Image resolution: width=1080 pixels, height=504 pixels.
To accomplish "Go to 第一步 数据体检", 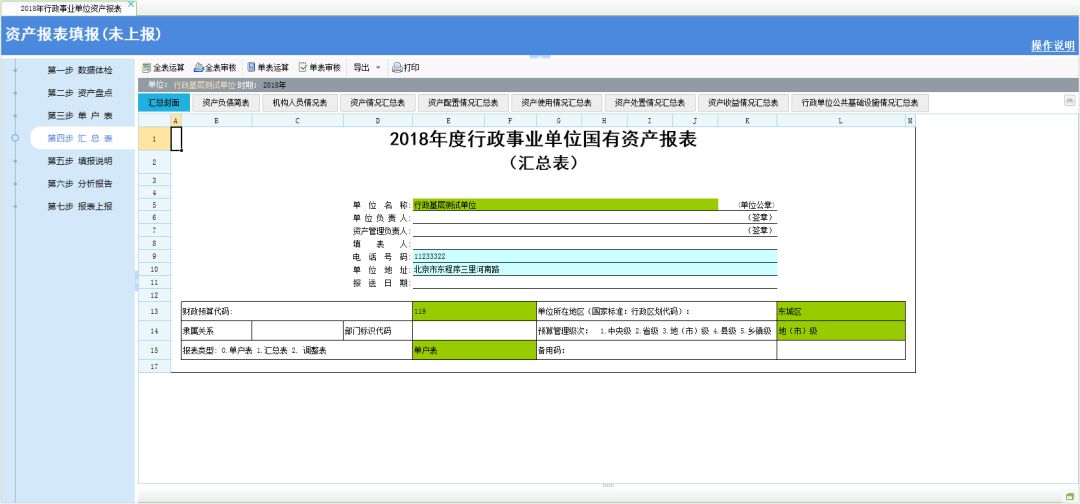I will tap(80, 70).
